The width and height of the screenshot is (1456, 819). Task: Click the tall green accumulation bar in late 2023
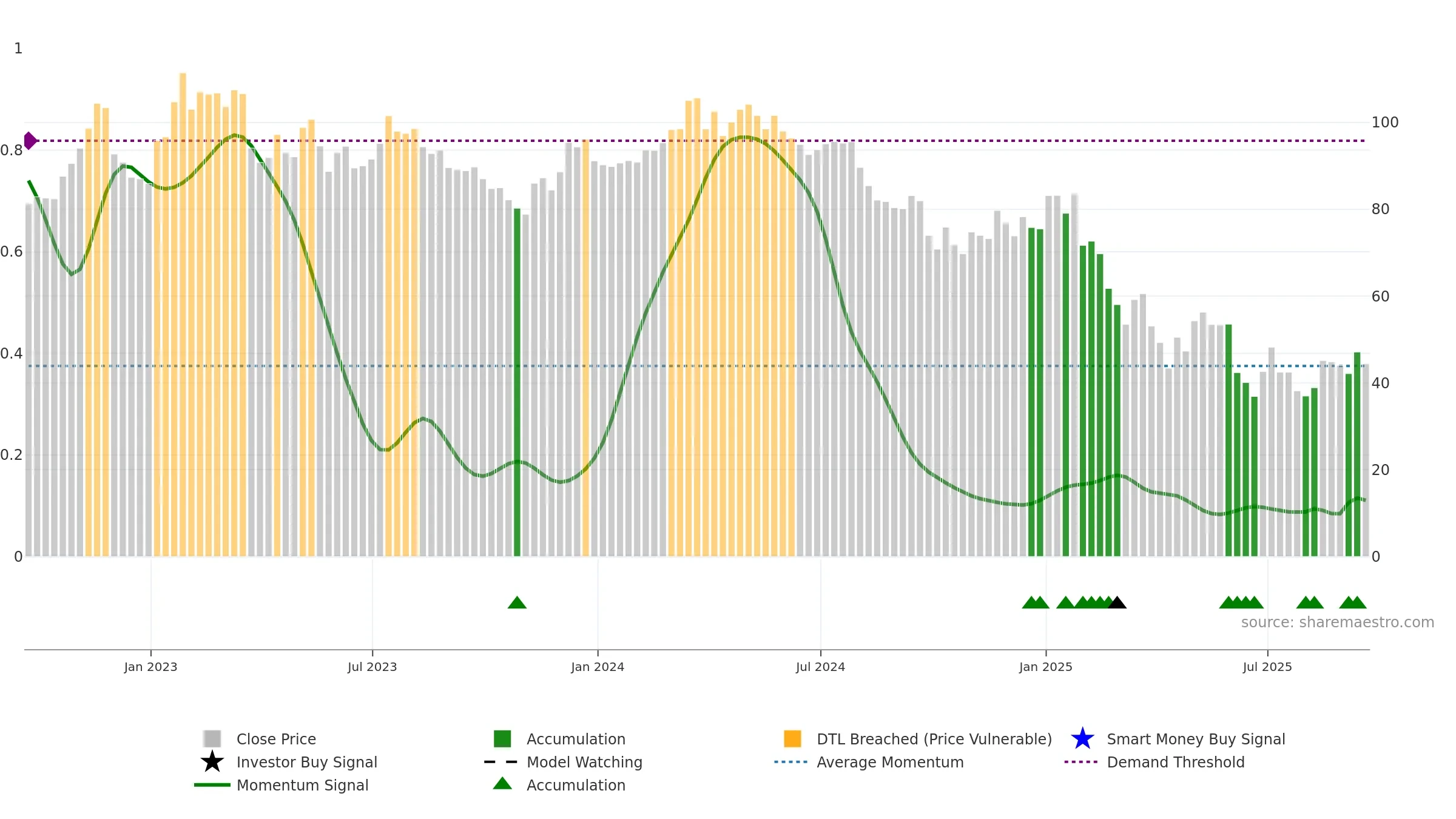tap(517, 383)
